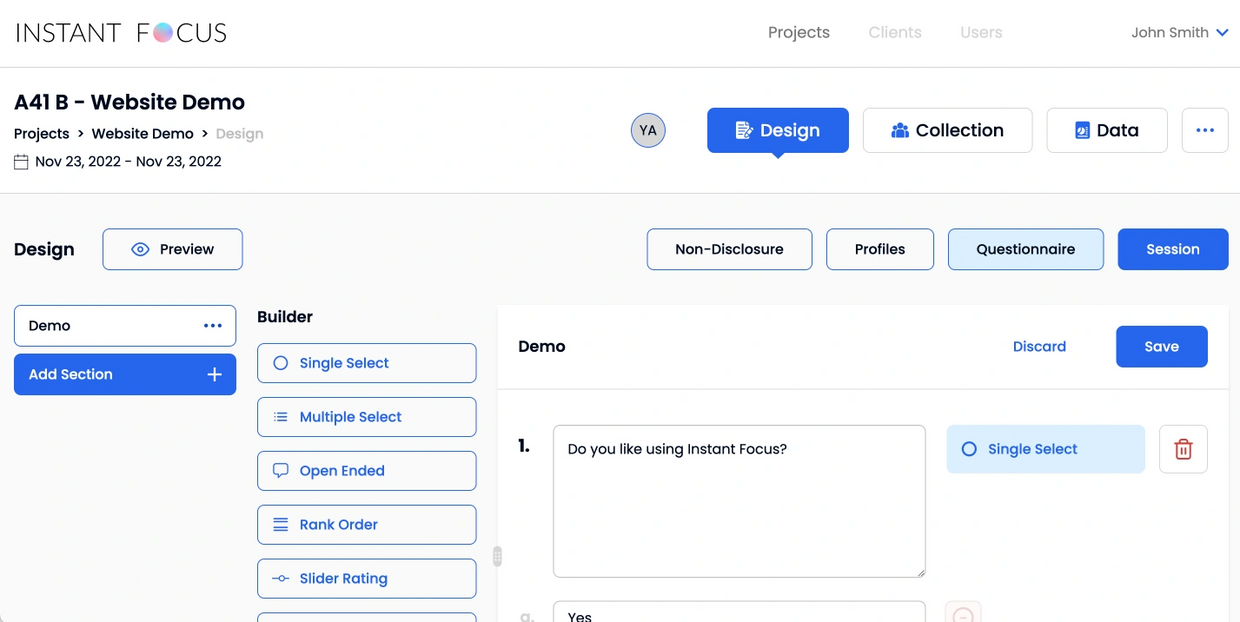
Task: Add a Multiple Select question type
Action: 366,417
